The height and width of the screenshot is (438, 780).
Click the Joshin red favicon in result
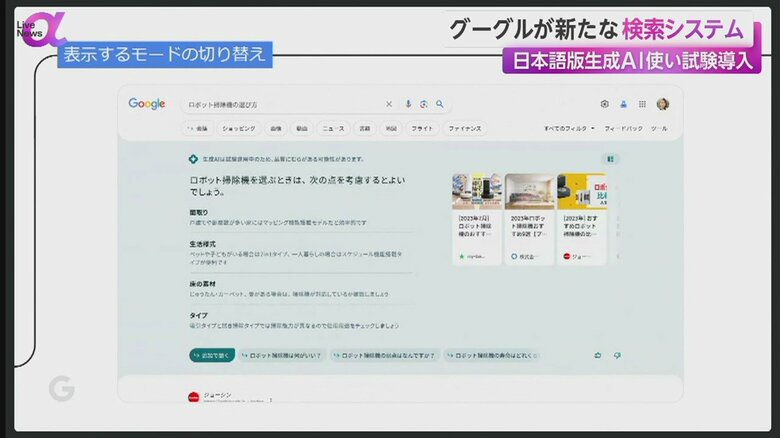(x=194, y=397)
